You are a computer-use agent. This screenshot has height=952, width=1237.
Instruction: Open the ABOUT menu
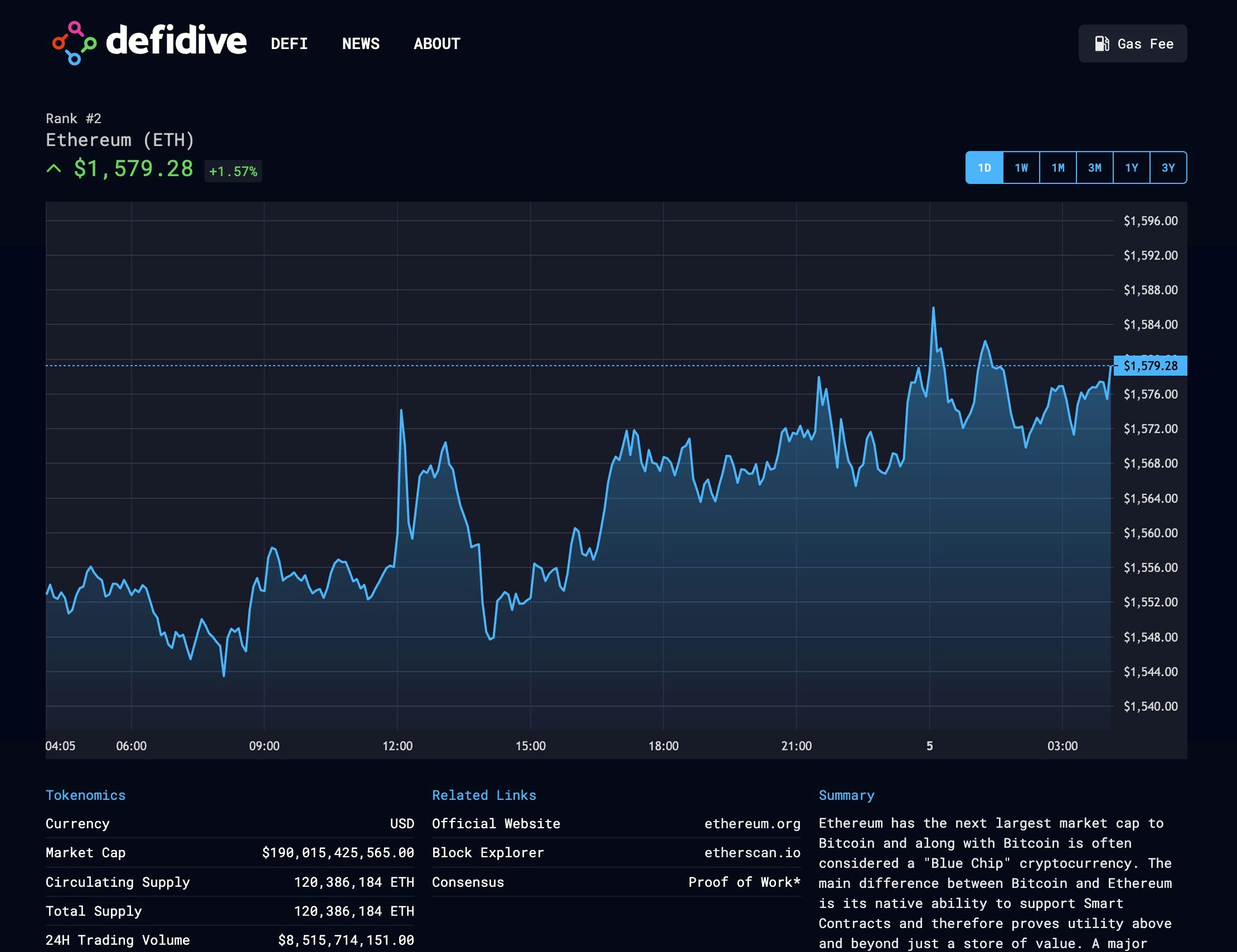click(x=436, y=43)
